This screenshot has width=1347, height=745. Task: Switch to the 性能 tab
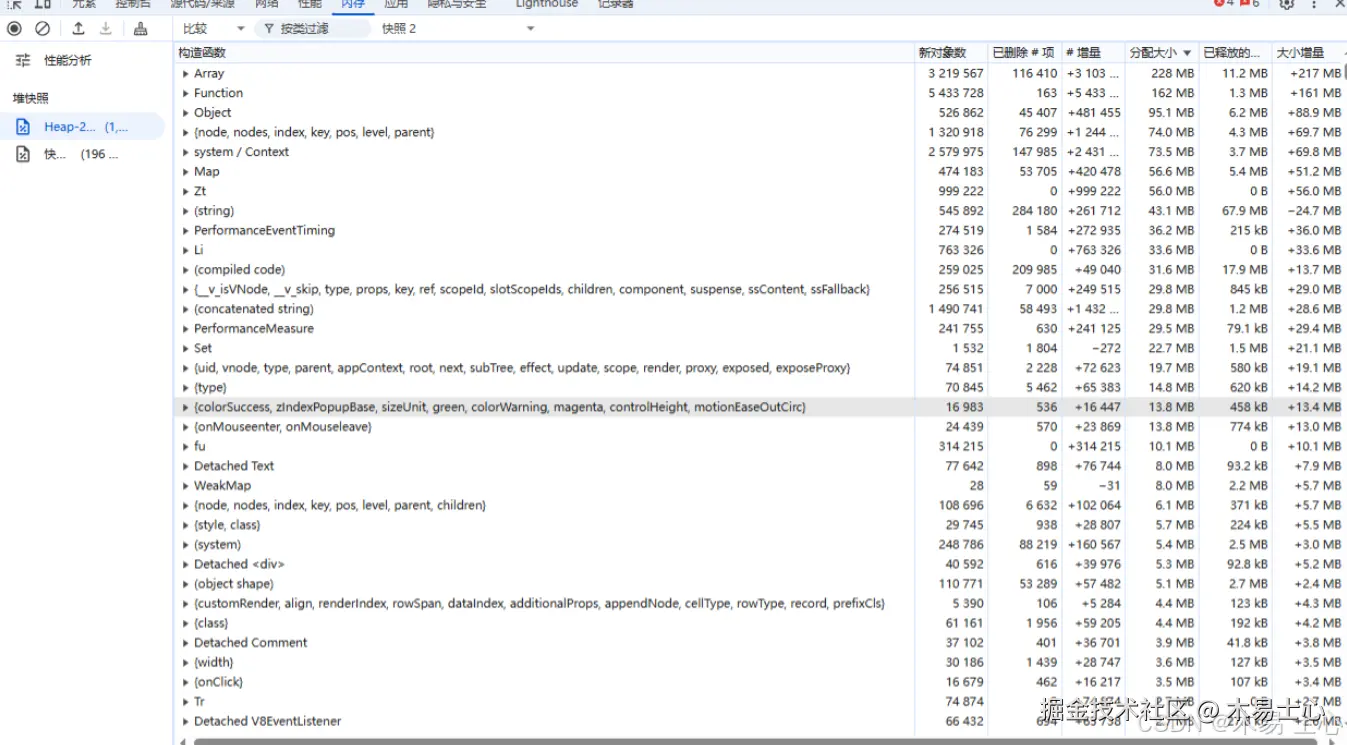click(310, 5)
